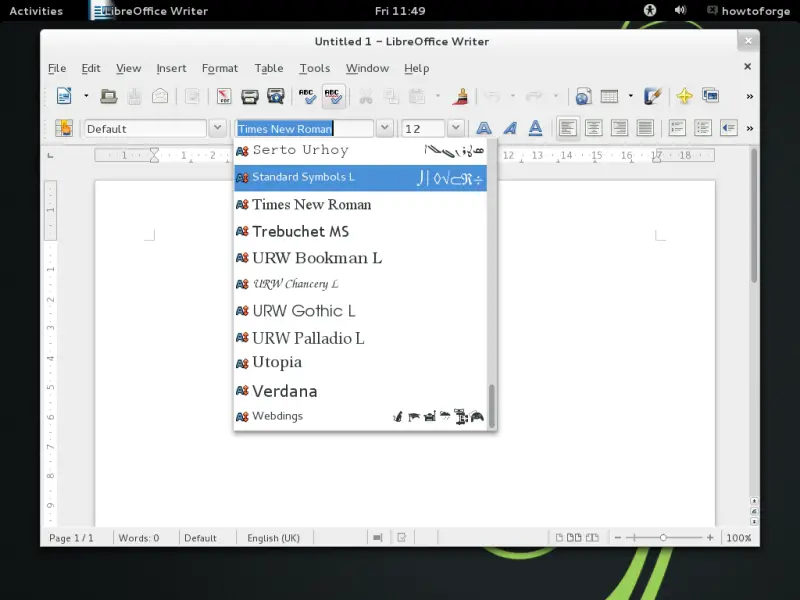
Task: Choose Standard Symbols L font
Action: pyautogui.click(x=360, y=178)
